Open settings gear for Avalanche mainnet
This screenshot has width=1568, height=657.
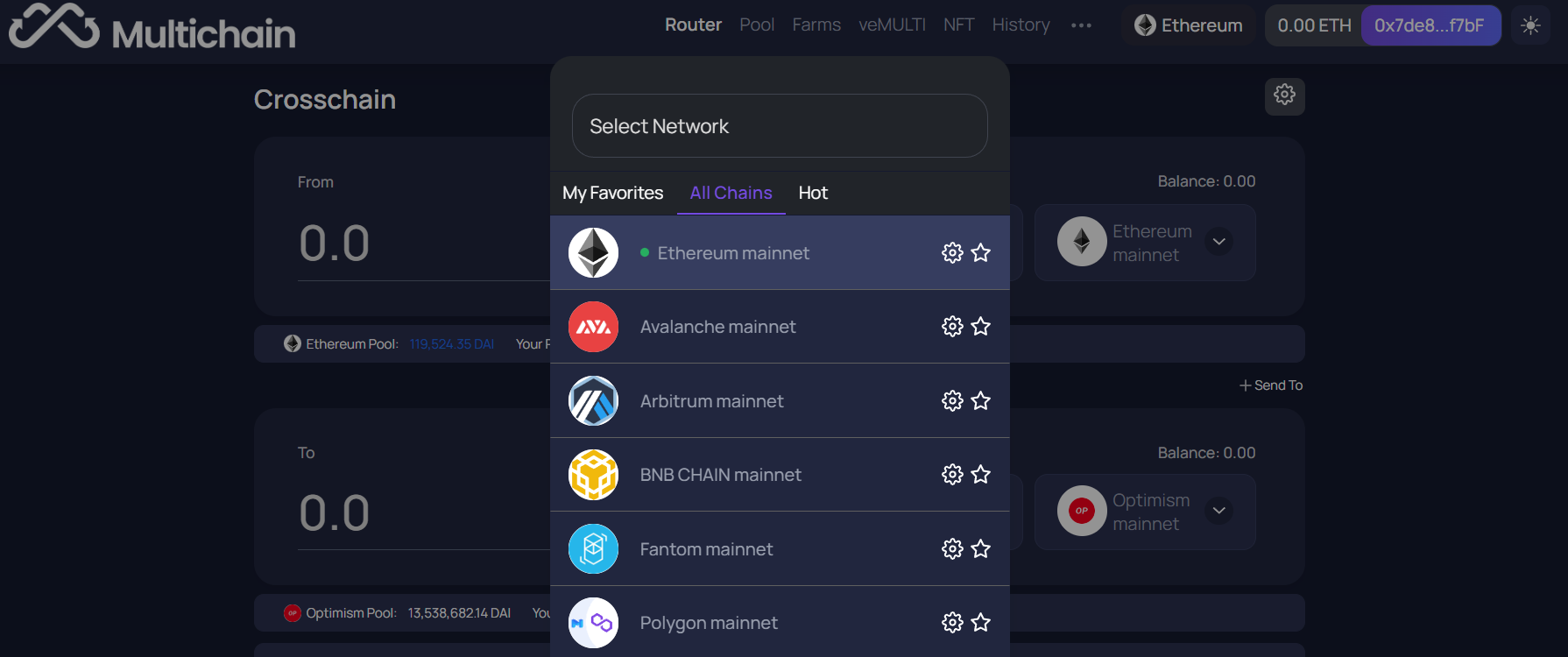click(952, 327)
